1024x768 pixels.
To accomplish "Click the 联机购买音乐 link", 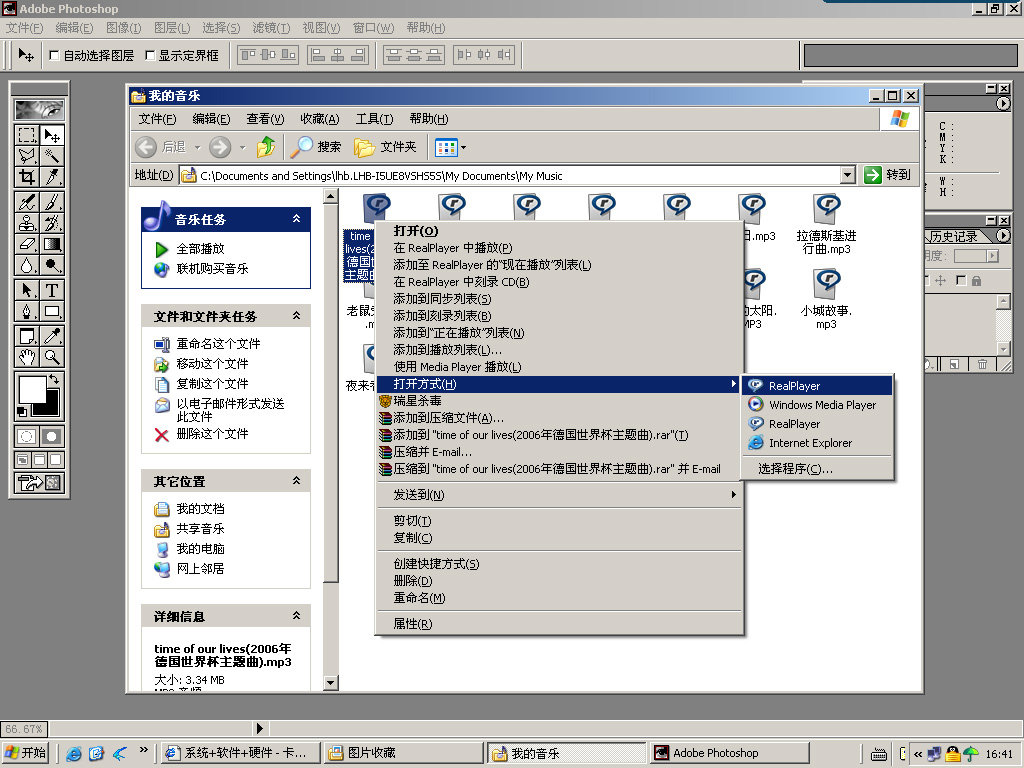I will tap(212, 268).
